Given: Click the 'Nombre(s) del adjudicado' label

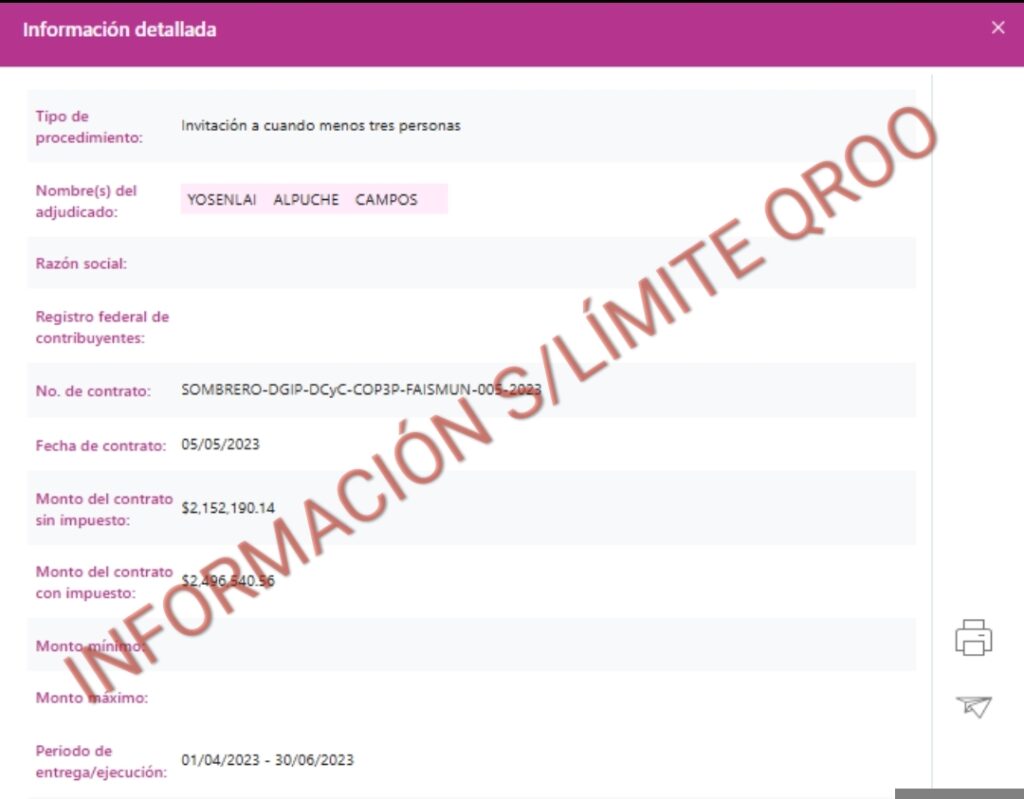Looking at the screenshot, I should (86, 201).
